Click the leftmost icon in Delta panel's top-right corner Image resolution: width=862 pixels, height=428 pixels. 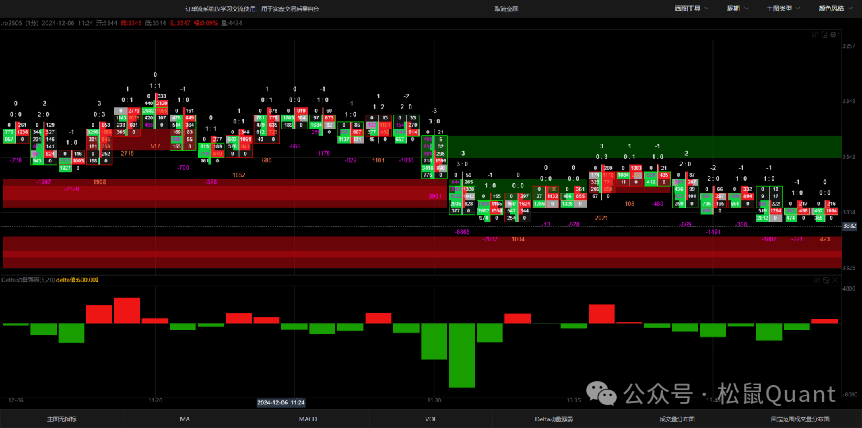815,280
